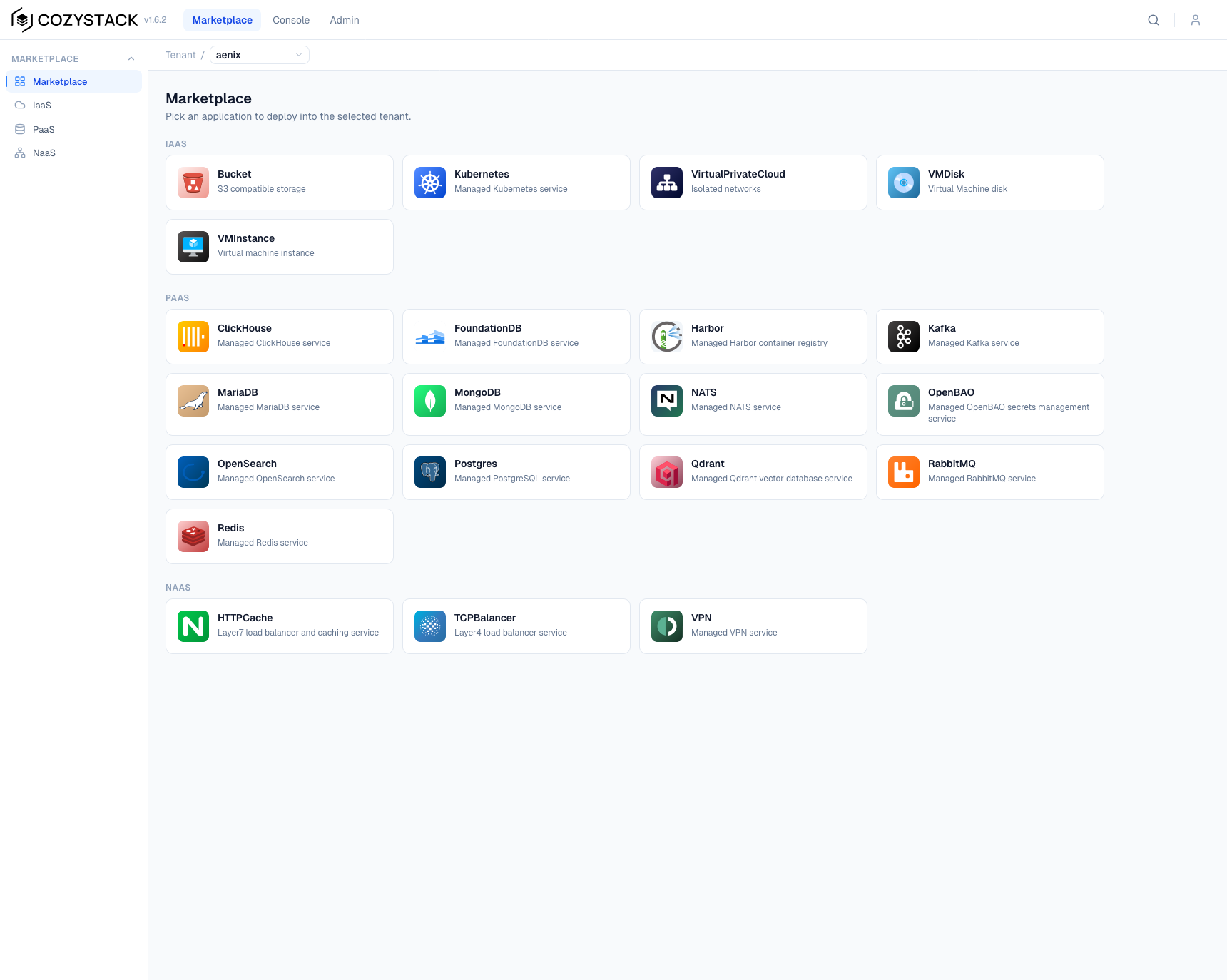The height and width of the screenshot is (980, 1227).
Task: Open the Kafka card title
Action: 942,328
